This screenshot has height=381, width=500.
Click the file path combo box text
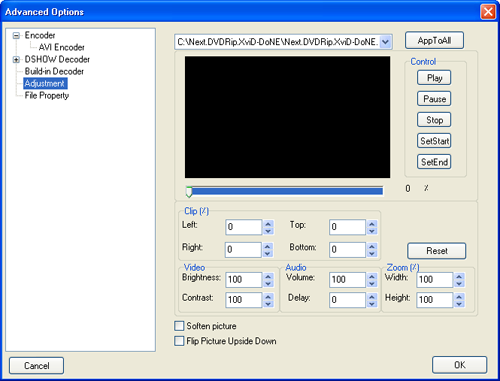click(x=277, y=42)
